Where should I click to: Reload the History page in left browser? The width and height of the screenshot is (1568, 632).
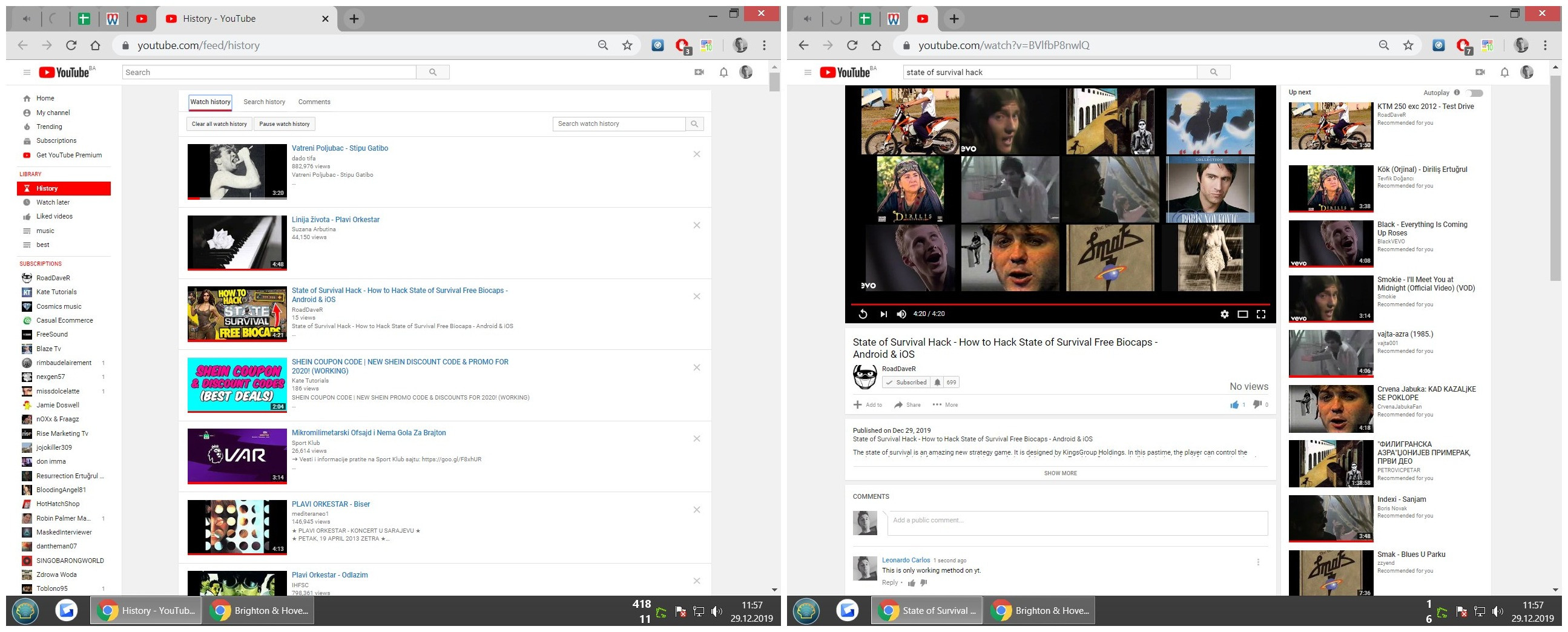coord(71,45)
